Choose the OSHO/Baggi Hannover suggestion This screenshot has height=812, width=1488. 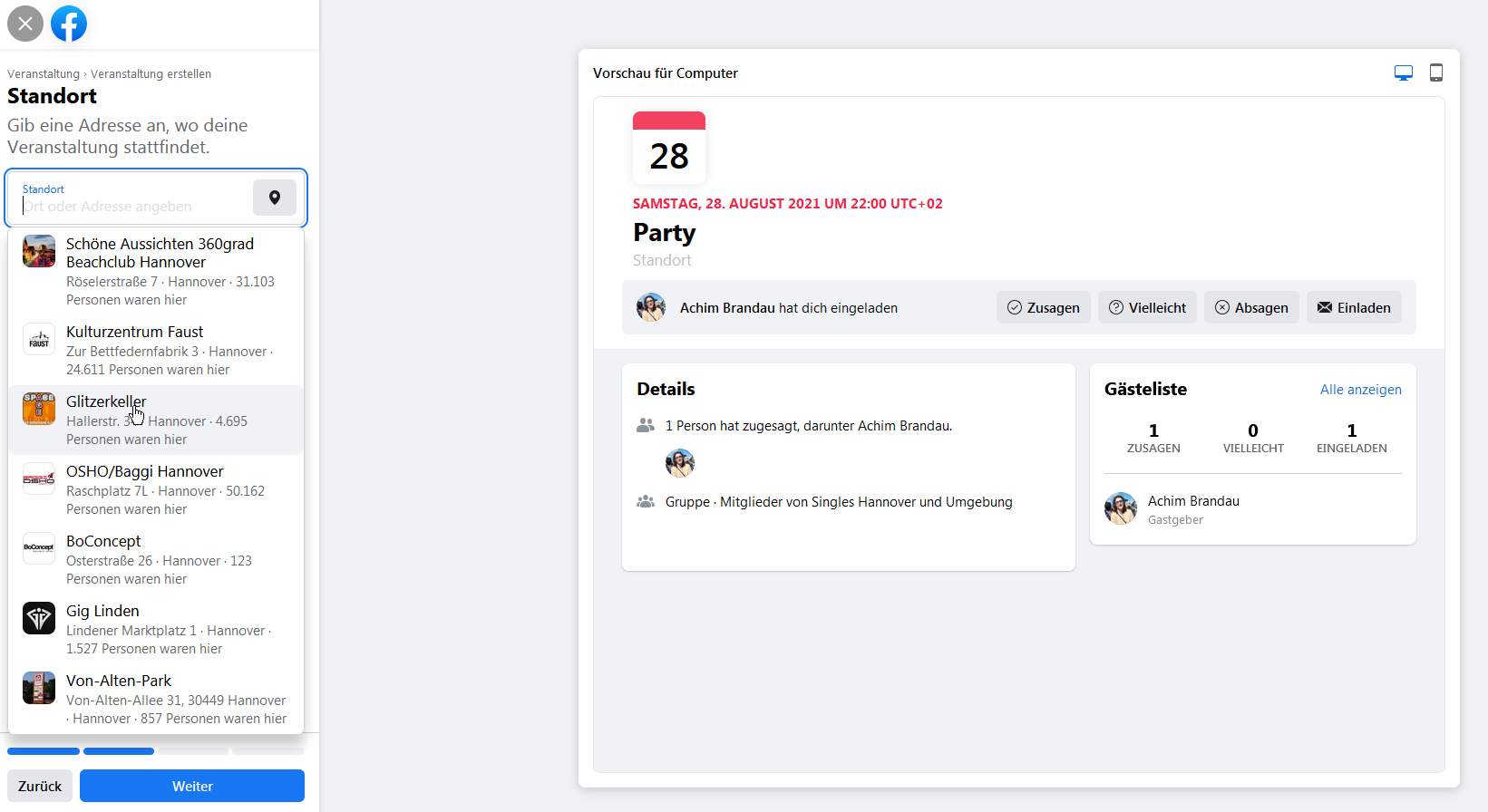(156, 489)
